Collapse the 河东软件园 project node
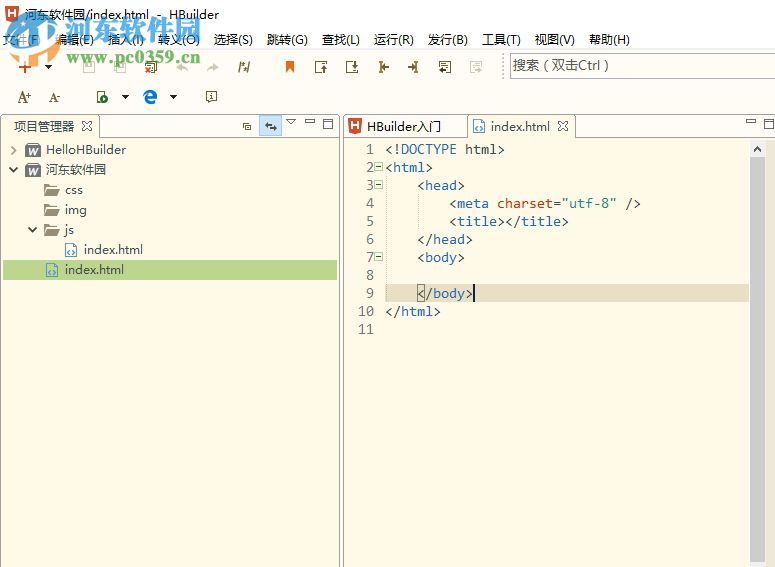This screenshot has height=567, width=775. click(x=13, y=170)
